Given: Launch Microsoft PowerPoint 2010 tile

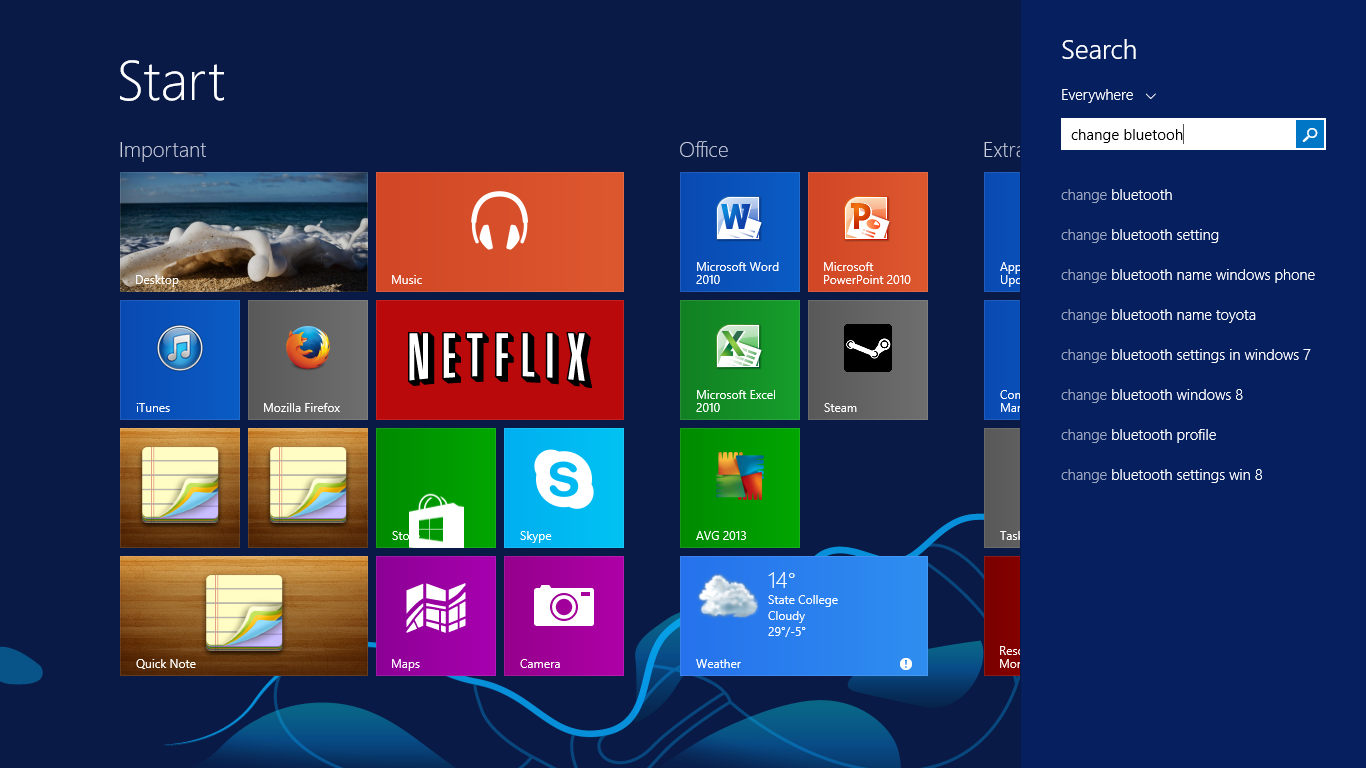Looking at the screenshot, I should 868,232.
